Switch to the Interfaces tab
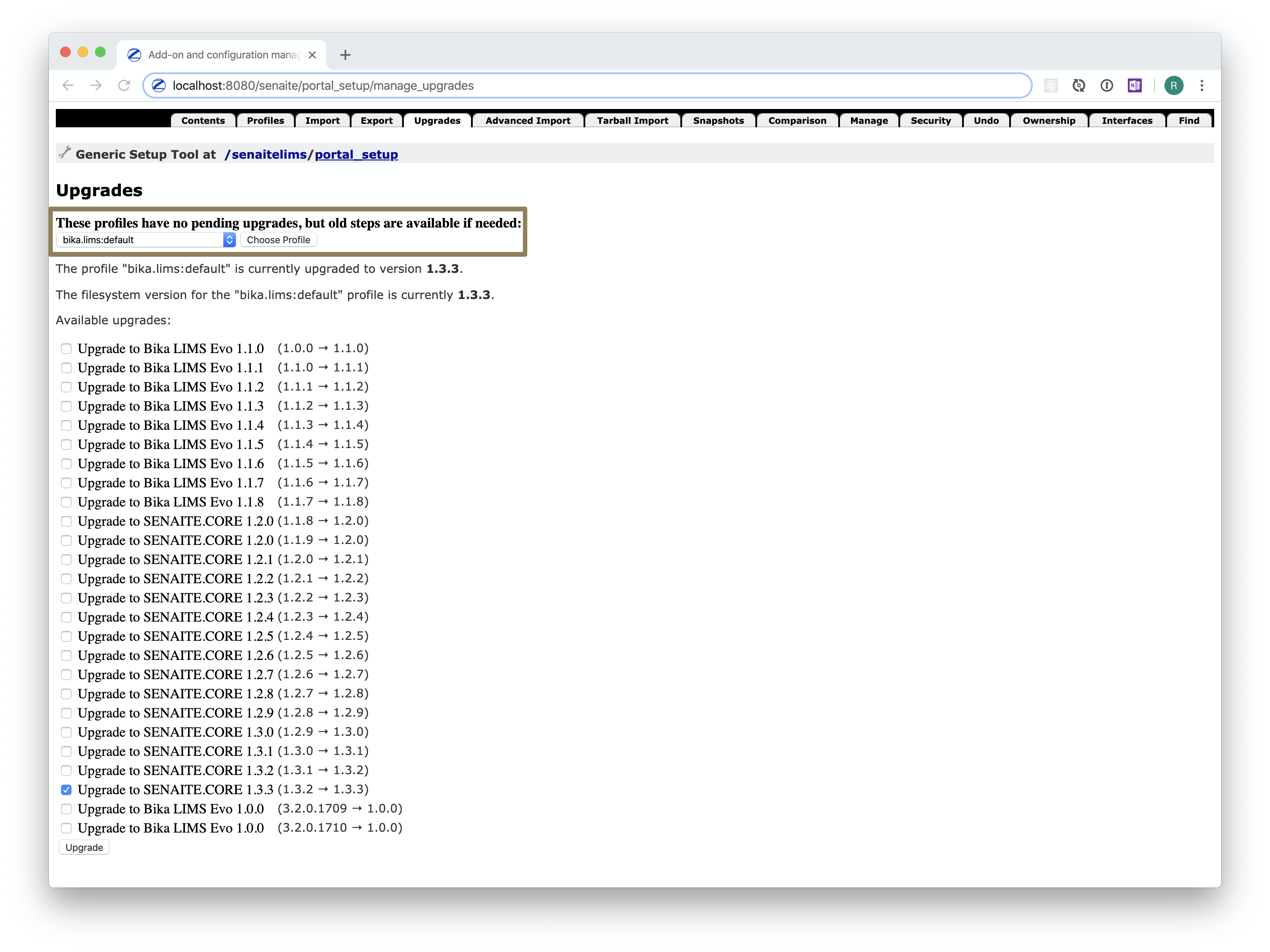This screenshot has width=1270, height=952. (x=1127, y=120)
